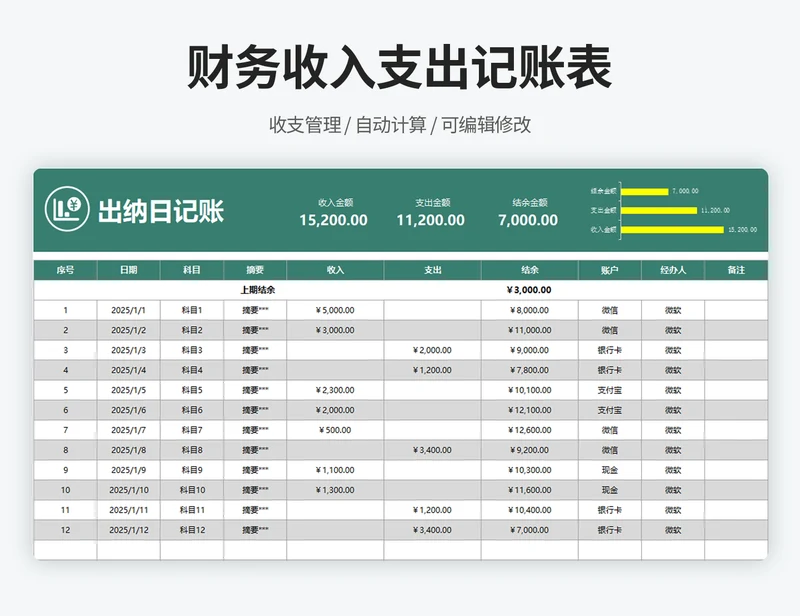Click date cell 2025/1/11
800x616 pixels.
pyautogui.click(x=129, y=509)
